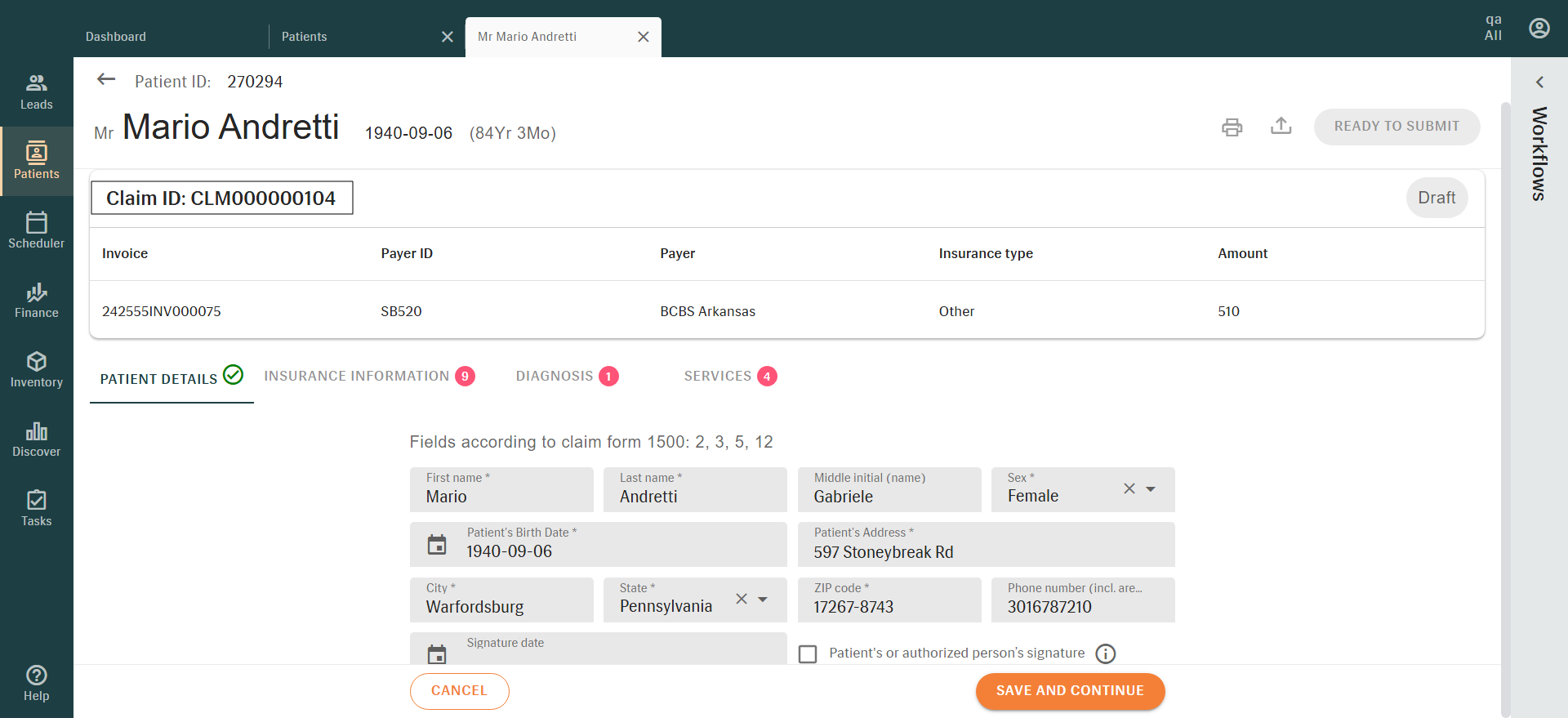This screenshot has height=718, width=1568.
Task: Switch to the Dashboard tab
Action: tap(116, 37)
